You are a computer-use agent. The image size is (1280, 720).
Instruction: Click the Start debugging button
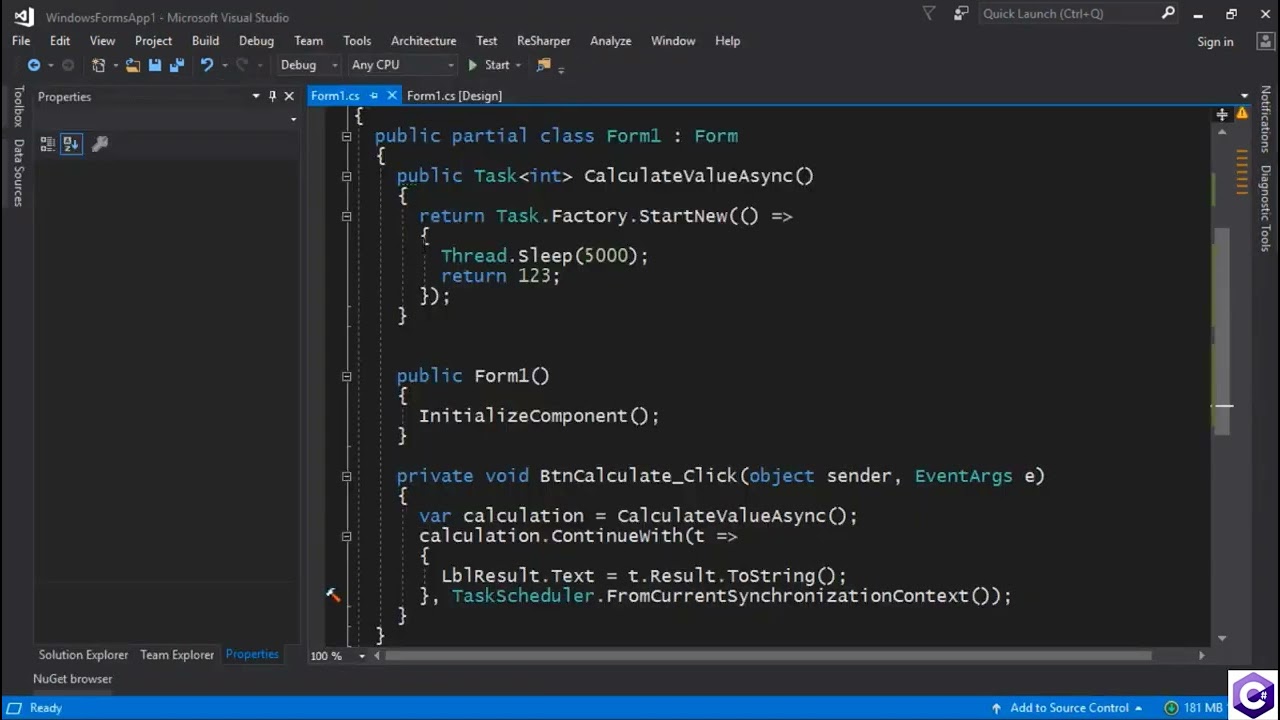(488, 65)
